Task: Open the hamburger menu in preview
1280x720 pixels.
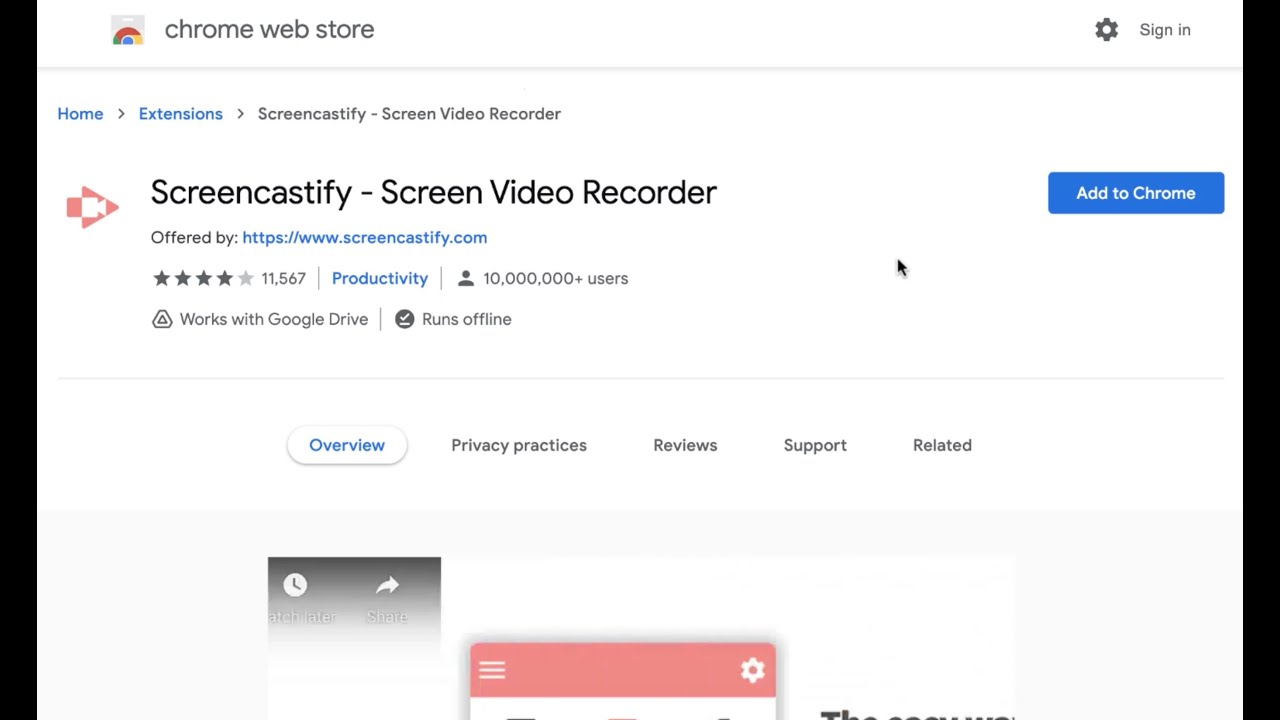Action: pos(491,670)
